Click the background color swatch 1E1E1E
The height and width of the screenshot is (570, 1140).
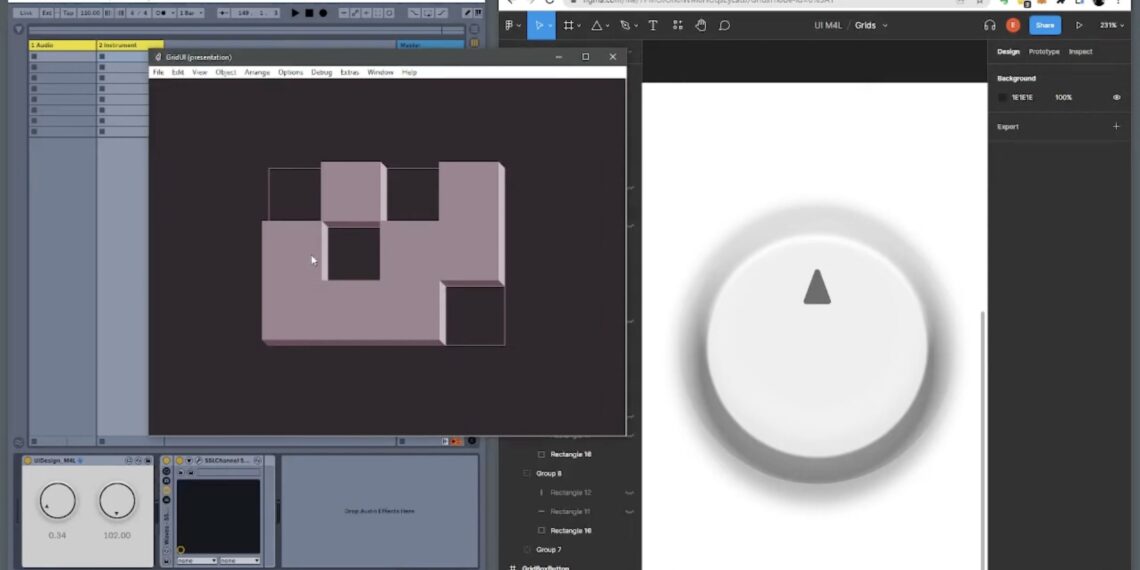click(1003, 97)
